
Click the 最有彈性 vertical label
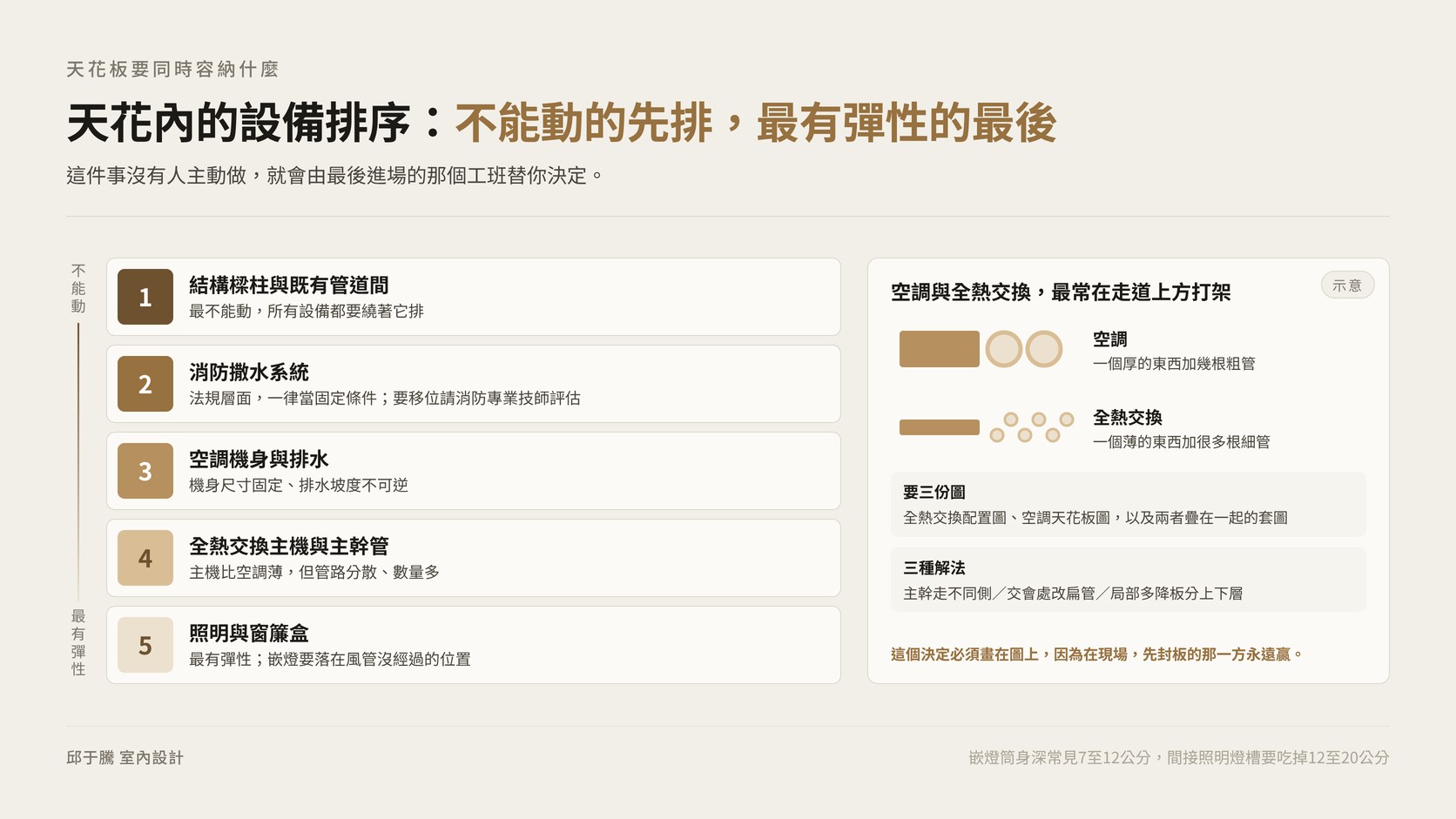point(78,643)
